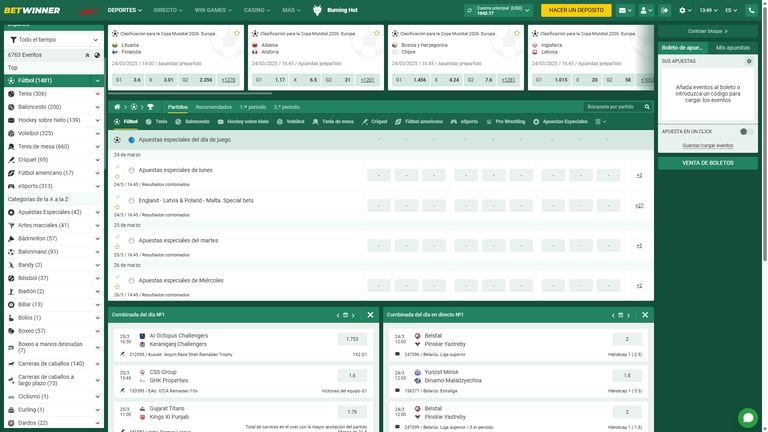Screen dimensions: 768x432
Task: Toggle the Apuesta en un click switch
Action: 746,132
